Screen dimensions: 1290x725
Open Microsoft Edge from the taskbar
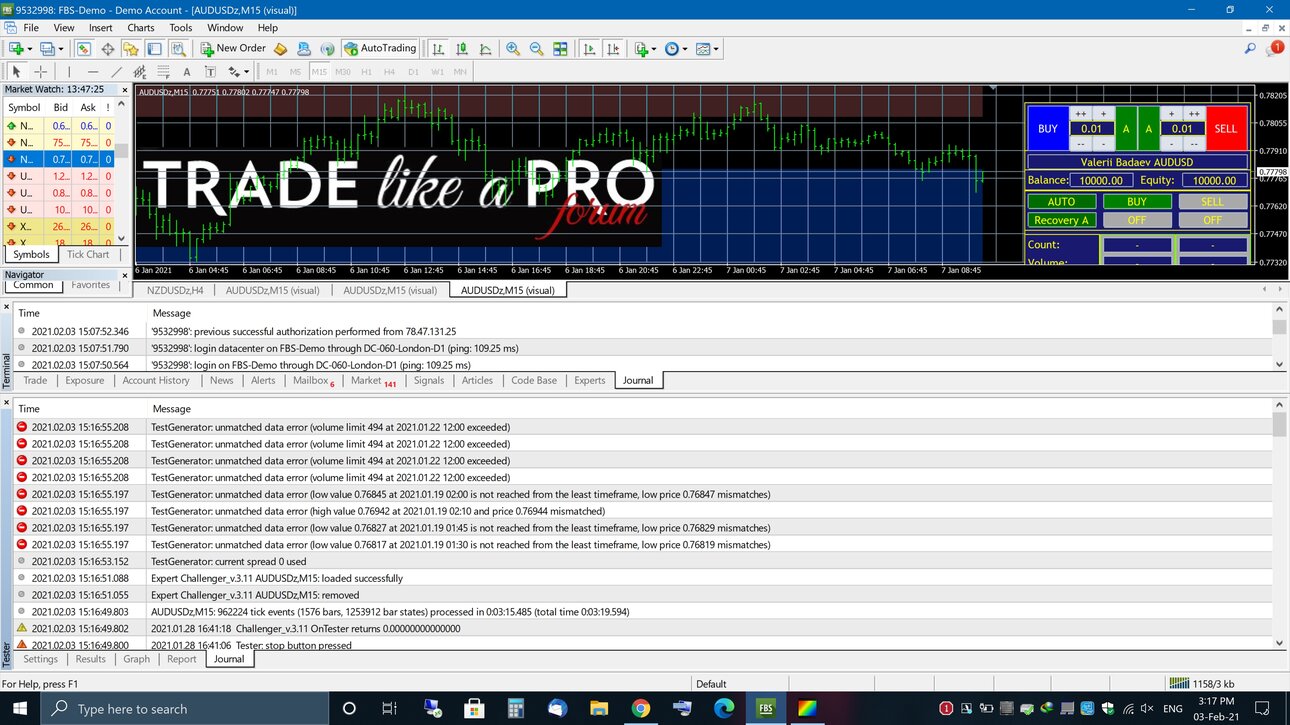click(725, 708)
